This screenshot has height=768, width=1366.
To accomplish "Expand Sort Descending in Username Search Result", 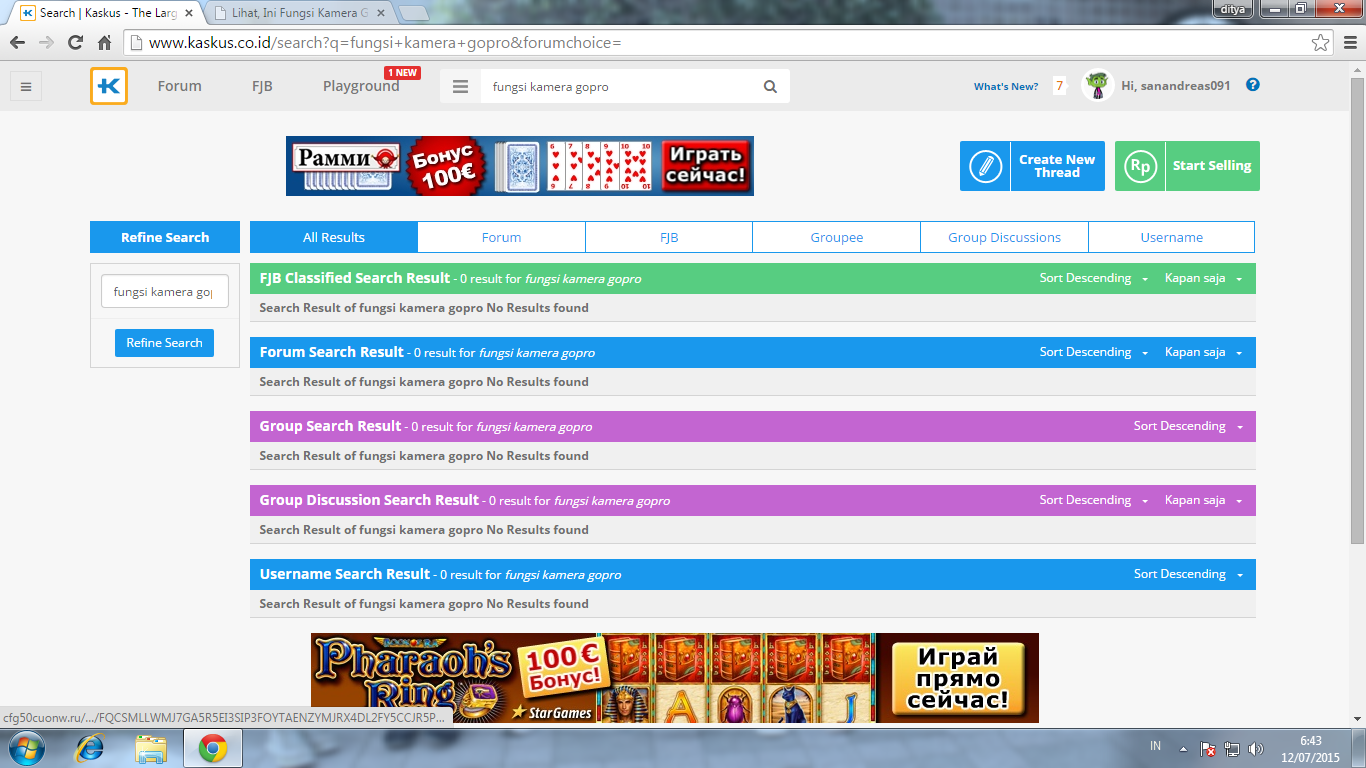I will coord(1189,574).
